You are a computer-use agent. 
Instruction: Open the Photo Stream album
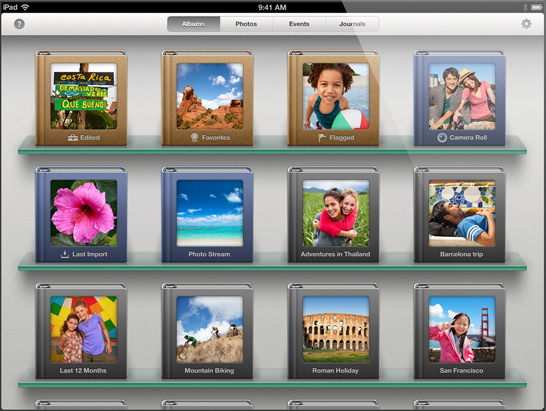tap(208, 215)
